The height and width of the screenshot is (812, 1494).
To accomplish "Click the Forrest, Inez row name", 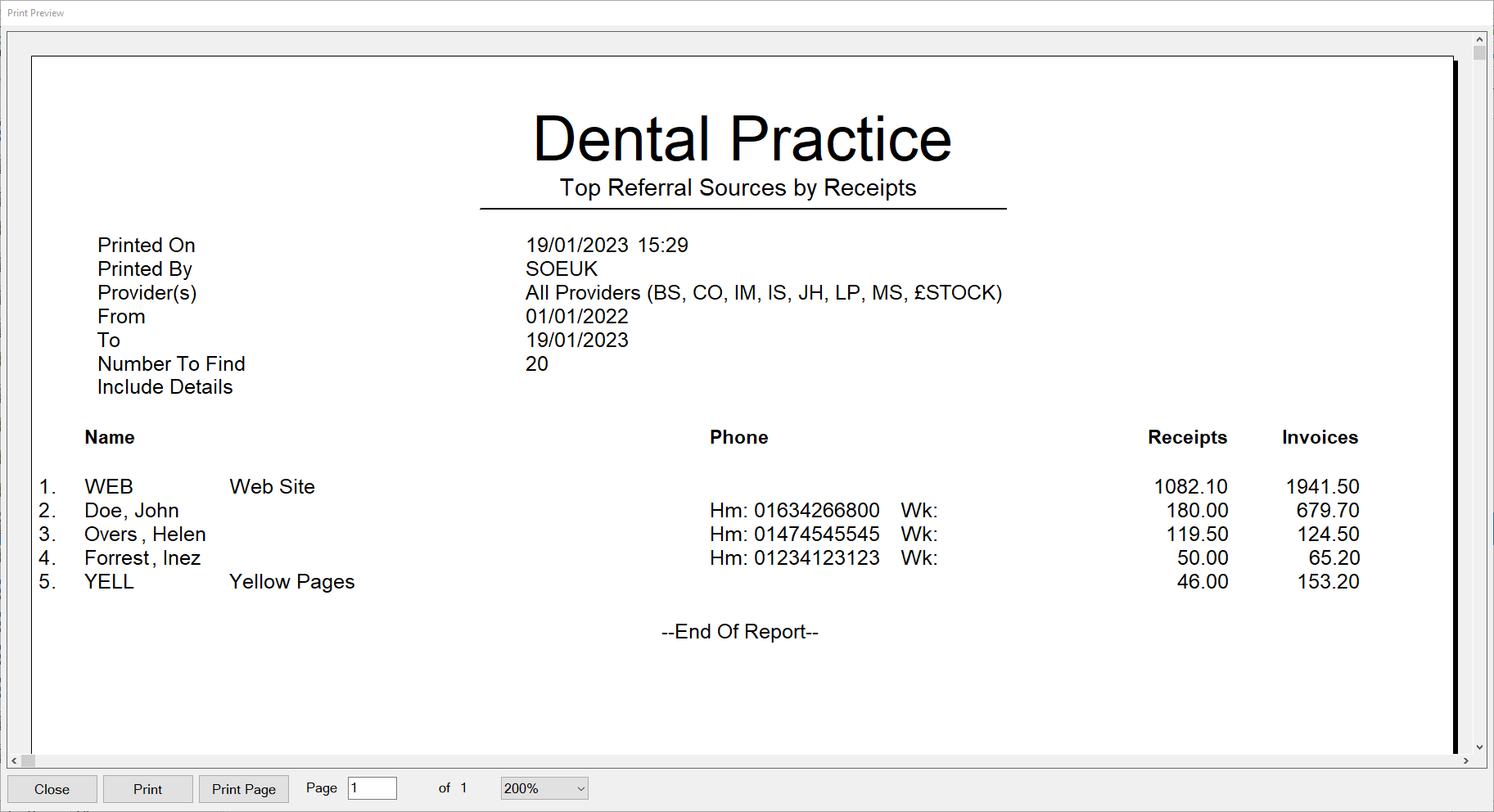I will [x=142, y=557].
